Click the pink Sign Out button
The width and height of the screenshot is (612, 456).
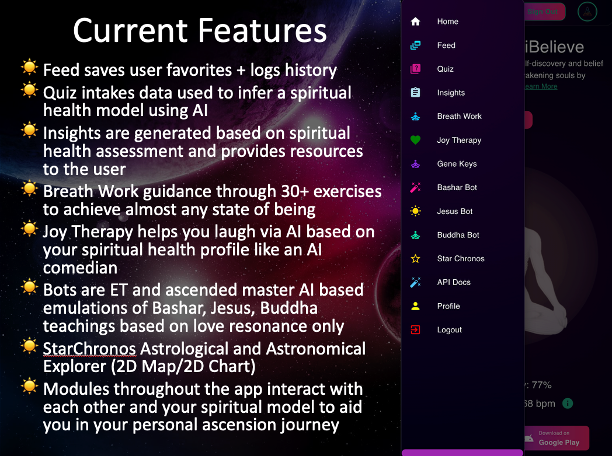[x=543, y=11]
